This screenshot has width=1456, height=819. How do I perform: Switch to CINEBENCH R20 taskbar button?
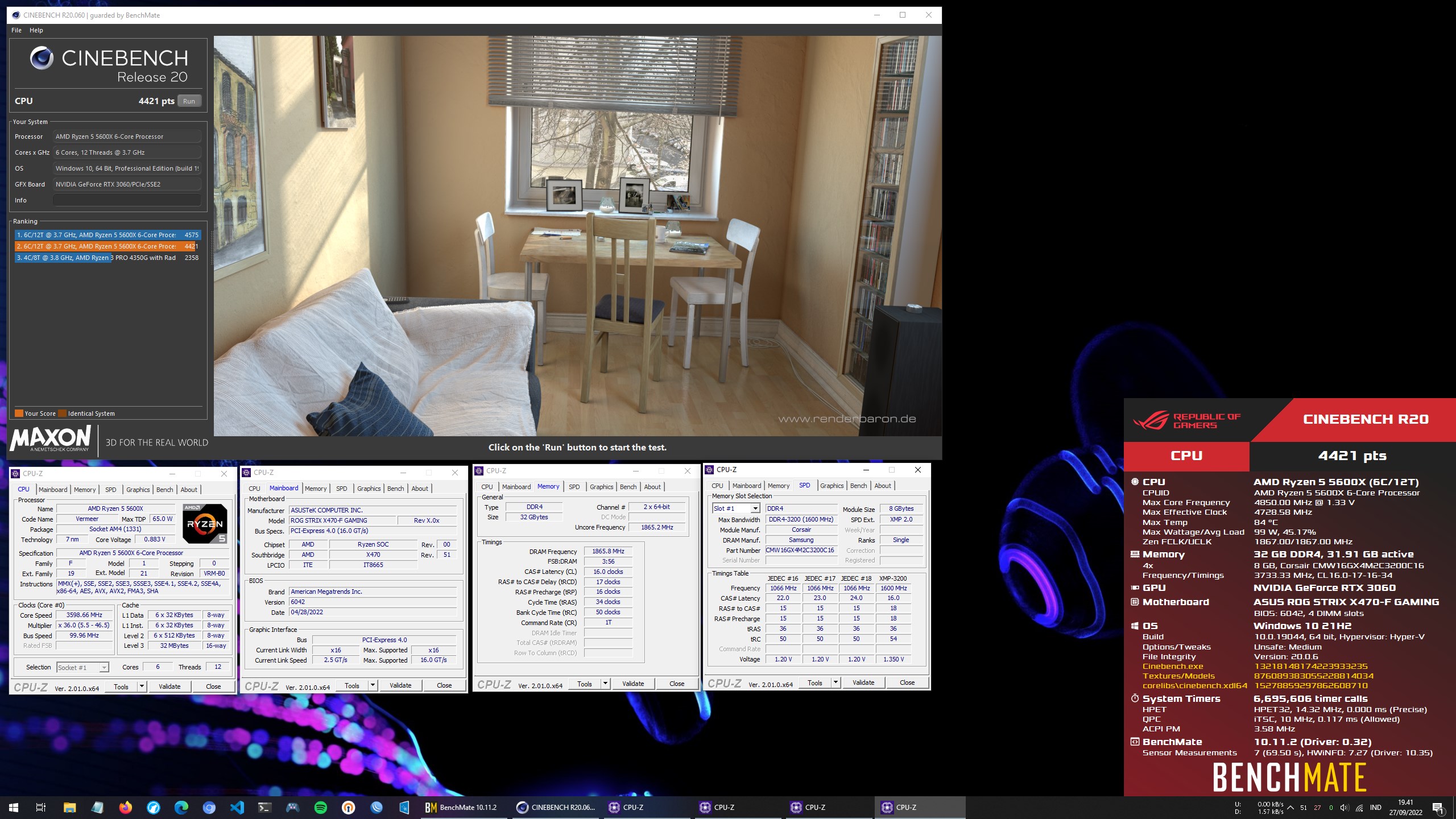pyautogui.click(x=556, y=807)
